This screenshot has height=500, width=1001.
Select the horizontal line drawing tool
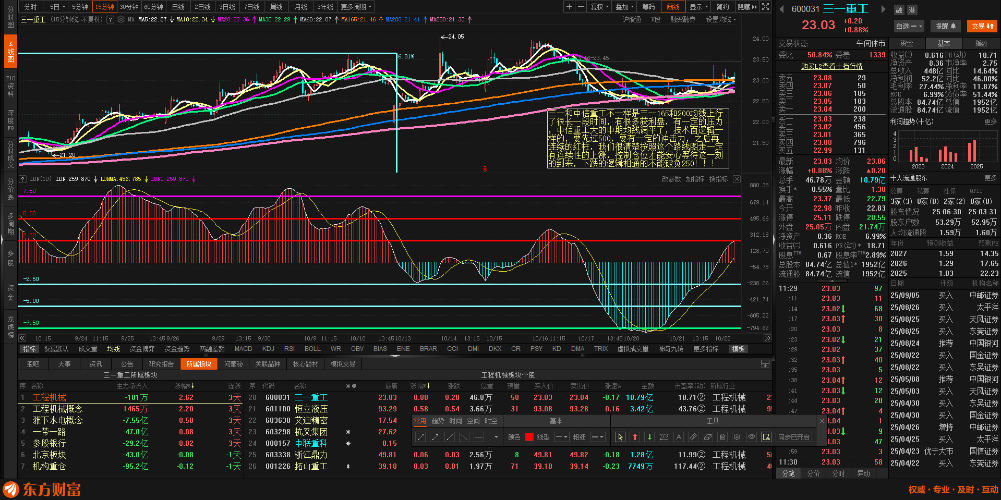coord(479,437)
